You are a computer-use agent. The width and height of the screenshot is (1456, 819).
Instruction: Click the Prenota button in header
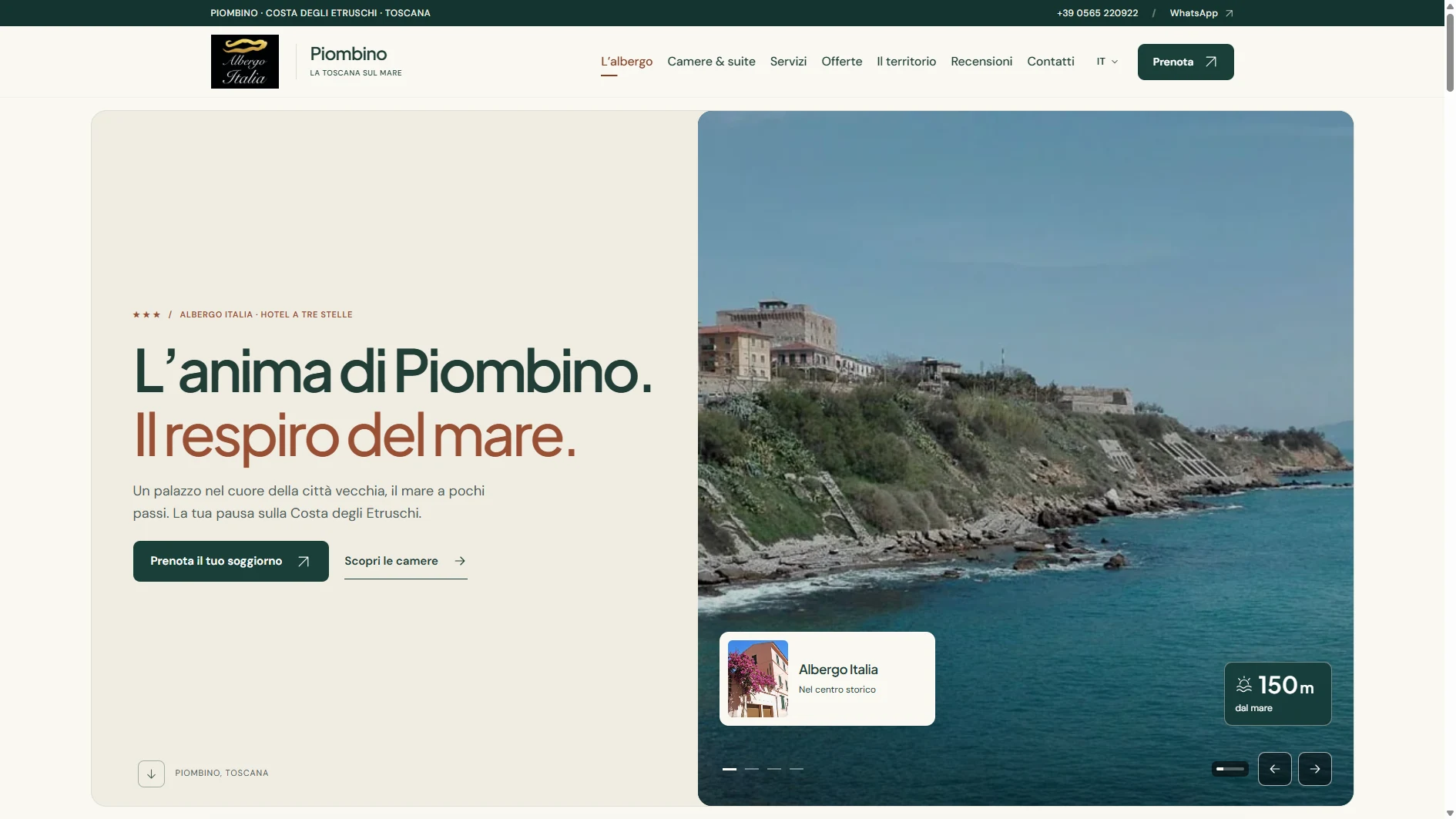click(1186, 62)
